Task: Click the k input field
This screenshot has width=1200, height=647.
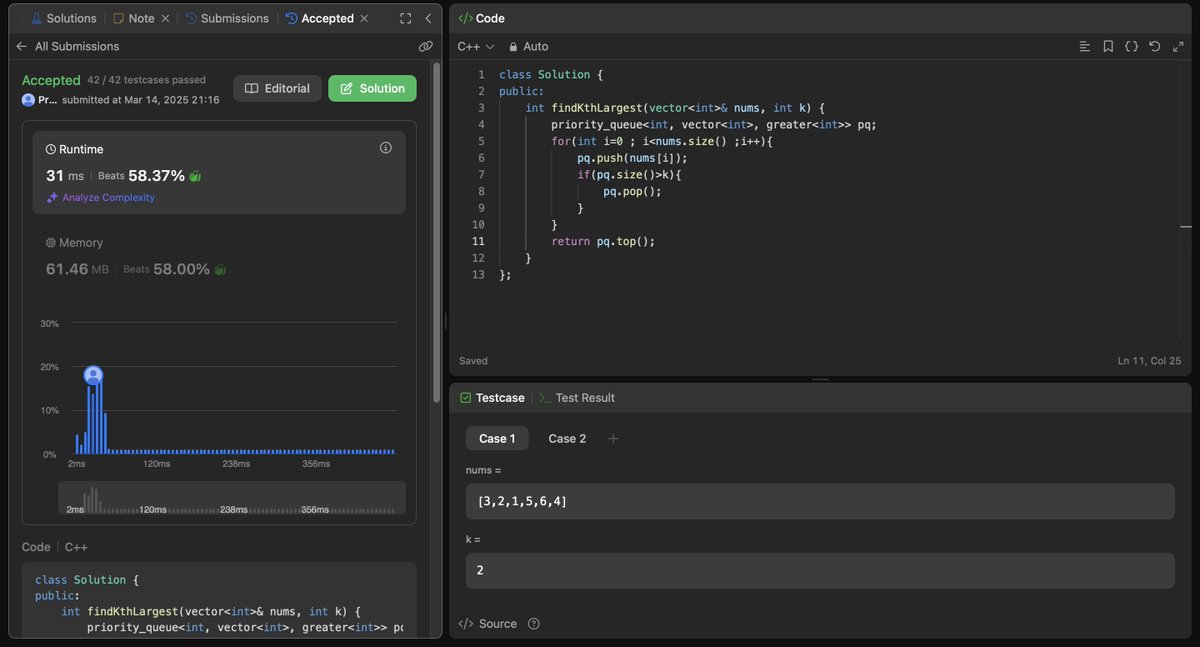Action: click(x=820, y=570)
